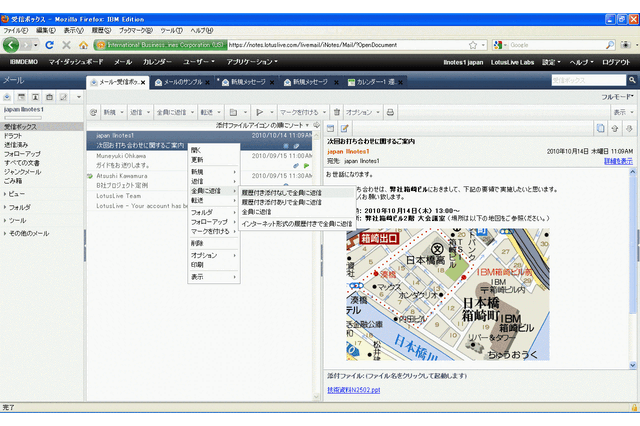Image resolution: width=640 pixels, height=426 pixels.
Task: Click the follow-up flag icon in toolbar
Action: pos(260,112)
